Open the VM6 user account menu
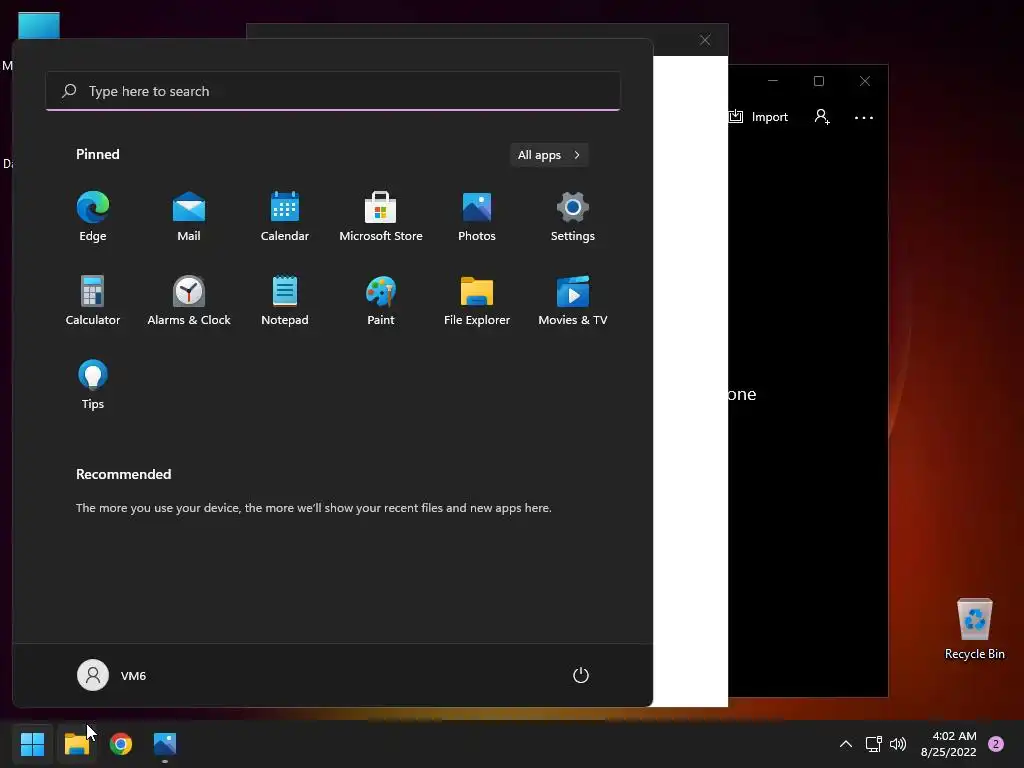 click(112, 675)
